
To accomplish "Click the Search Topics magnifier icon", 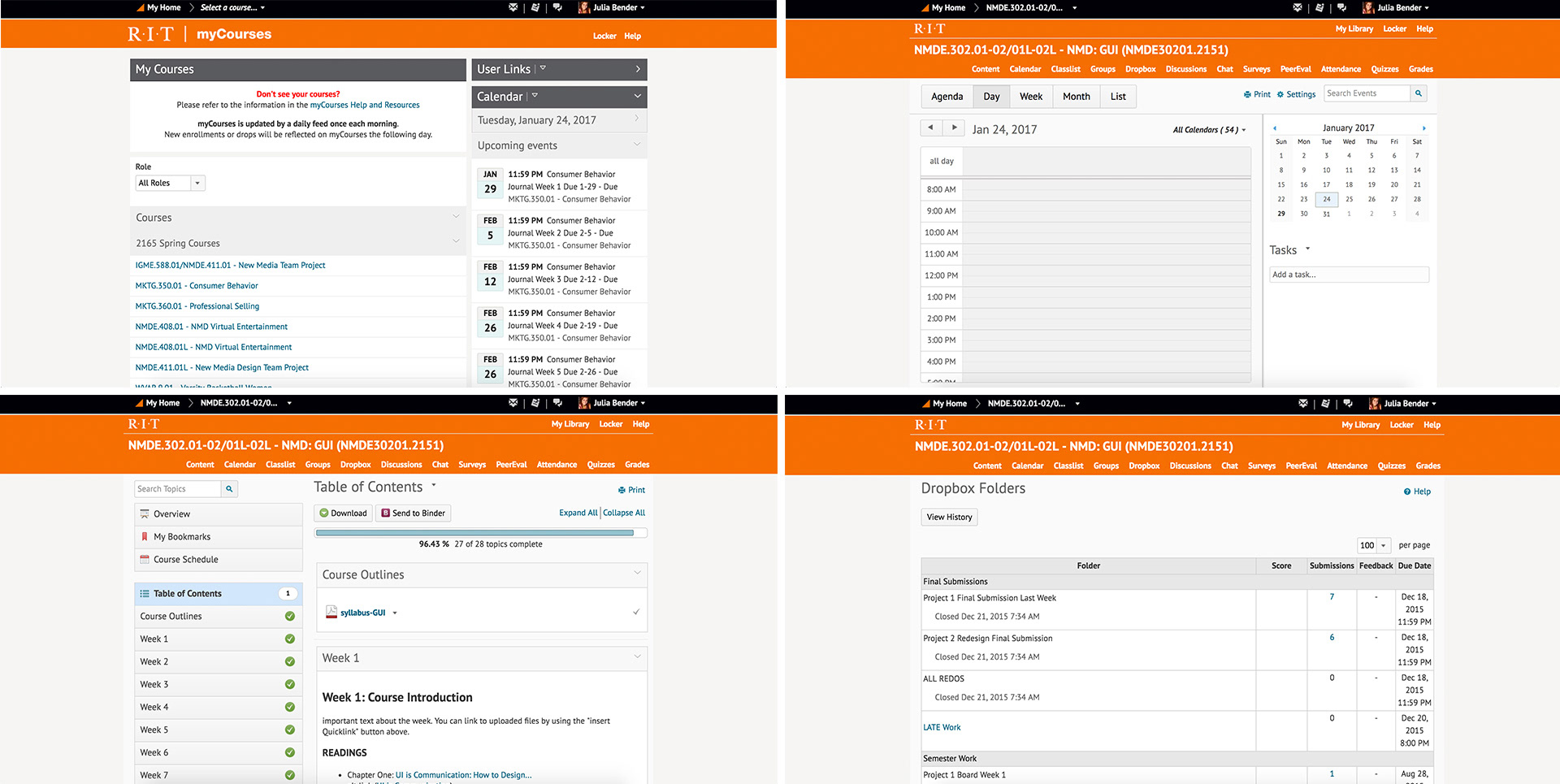I will (229, 489).
